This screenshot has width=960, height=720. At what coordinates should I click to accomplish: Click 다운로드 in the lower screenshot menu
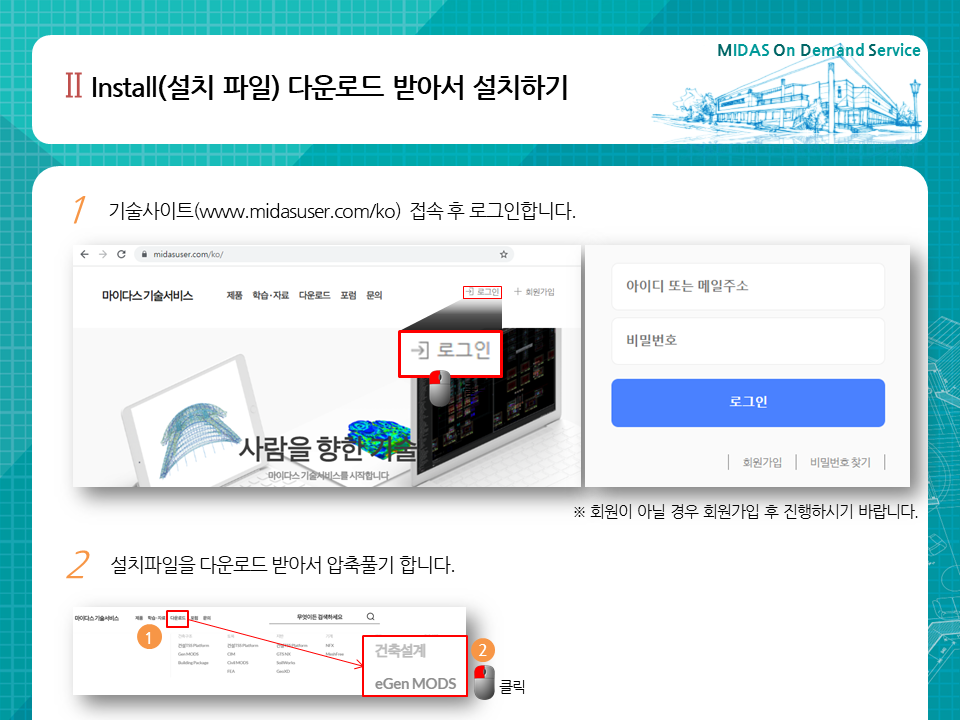coord(178,618)
